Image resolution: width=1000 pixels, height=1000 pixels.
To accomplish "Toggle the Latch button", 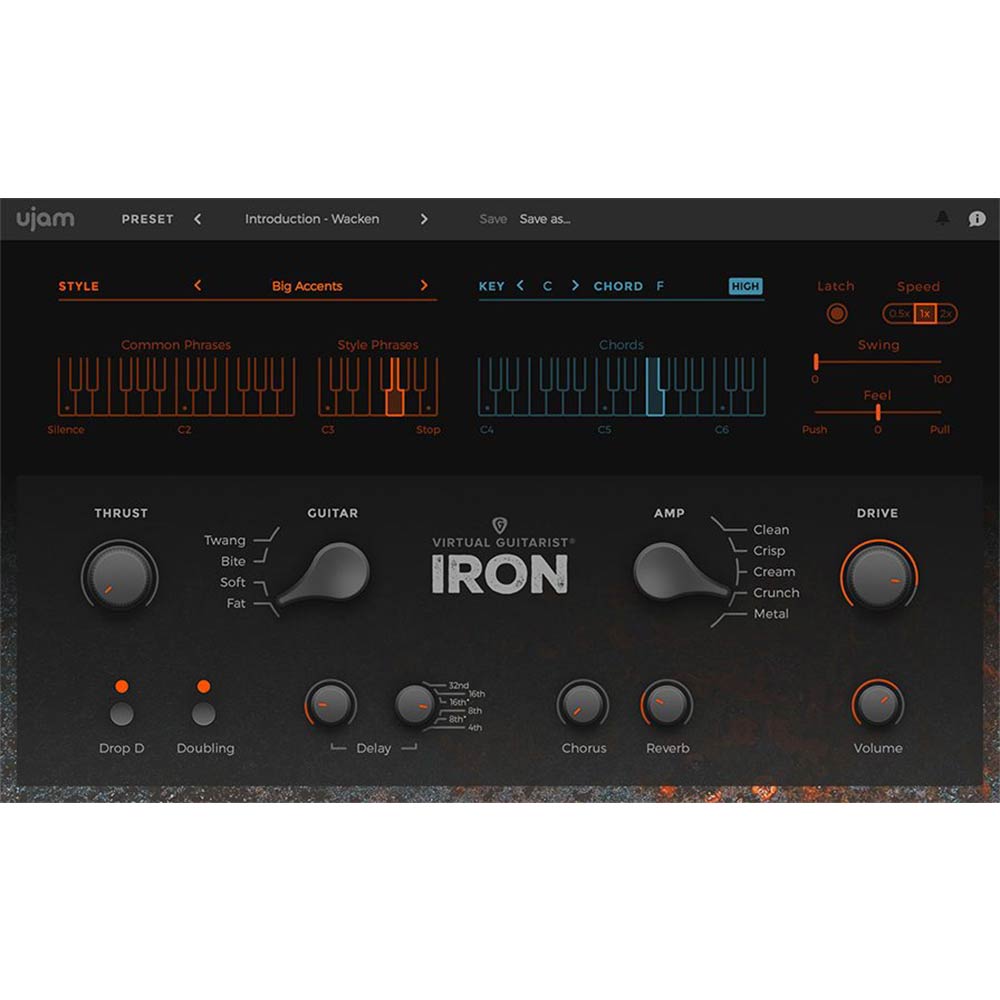I will click(x=836, y=313).
